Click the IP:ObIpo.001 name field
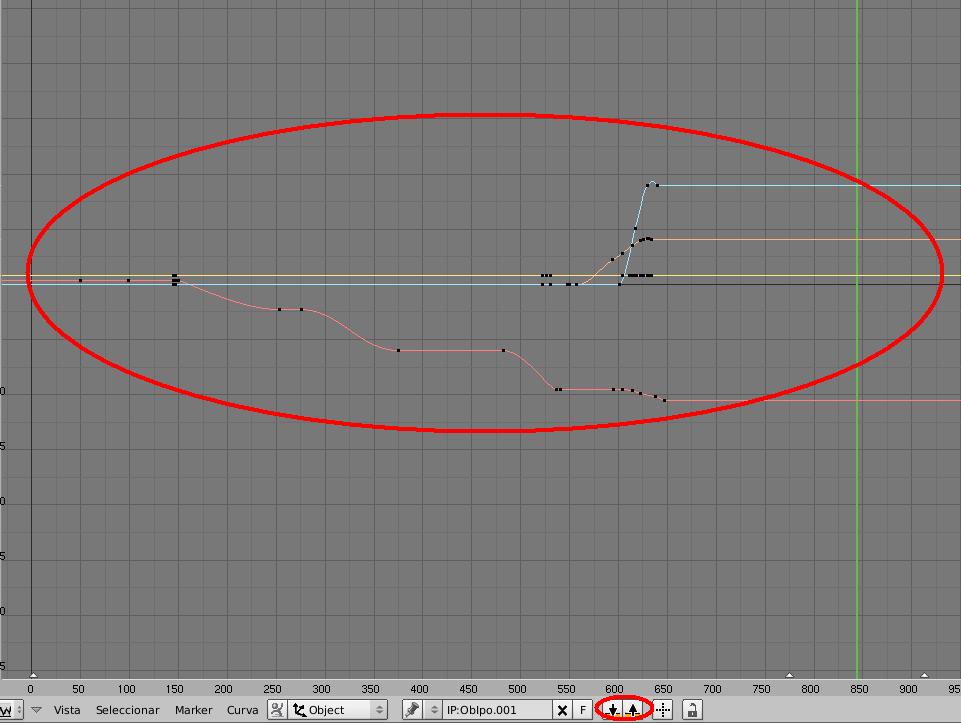 [496, 710]
